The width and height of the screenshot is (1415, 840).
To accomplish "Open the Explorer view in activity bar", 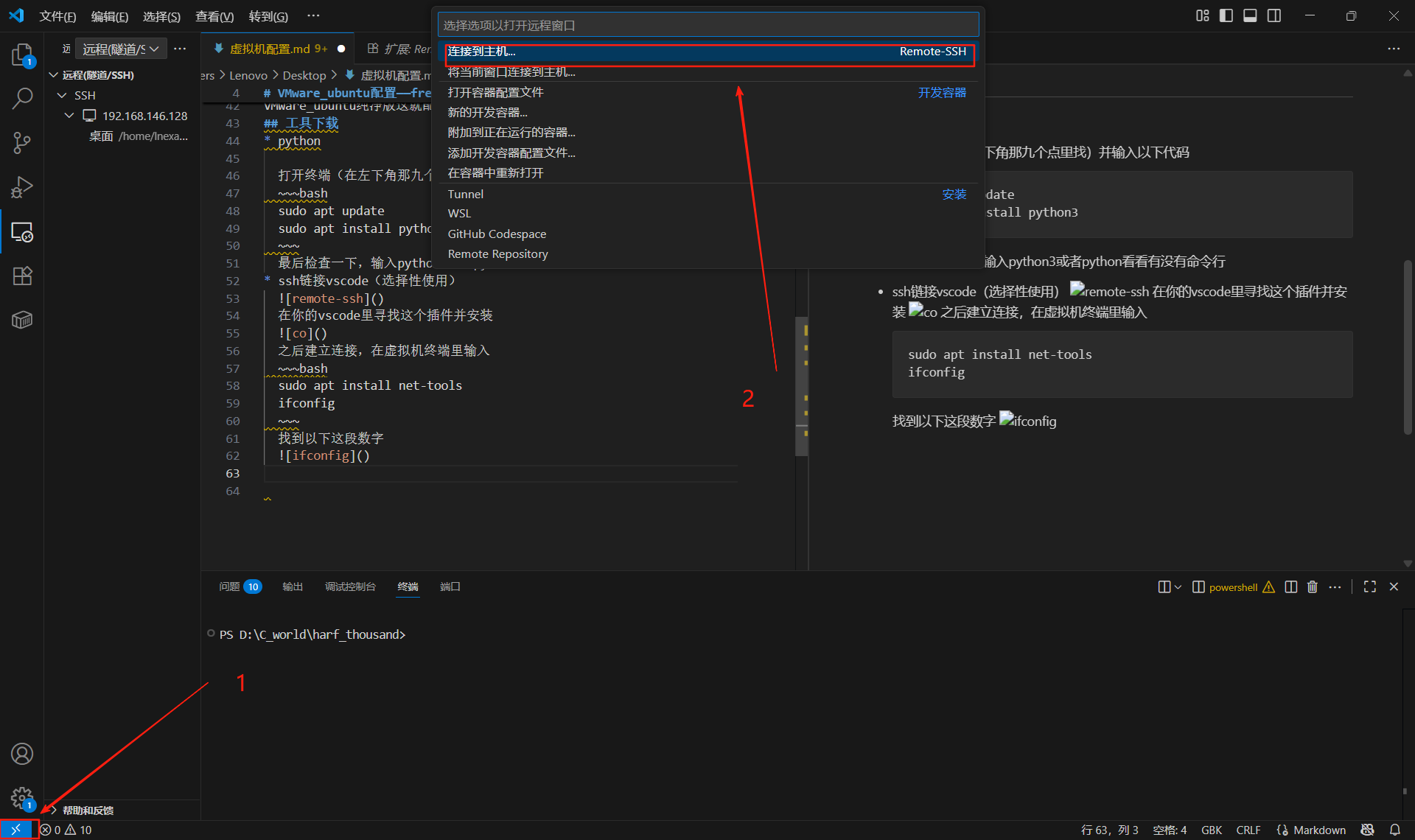I will [22, 55].
